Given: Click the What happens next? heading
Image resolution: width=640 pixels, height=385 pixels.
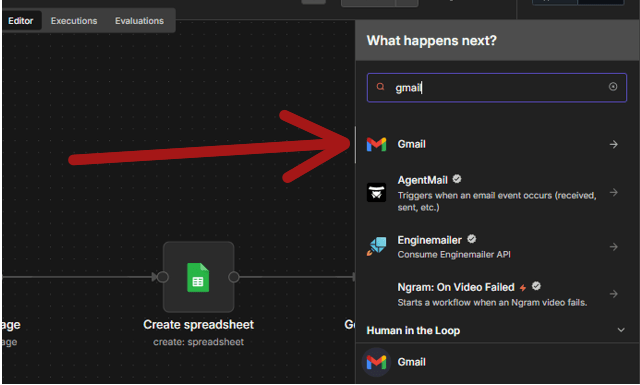Looking at the screenshot, I should tap(431, 40).
